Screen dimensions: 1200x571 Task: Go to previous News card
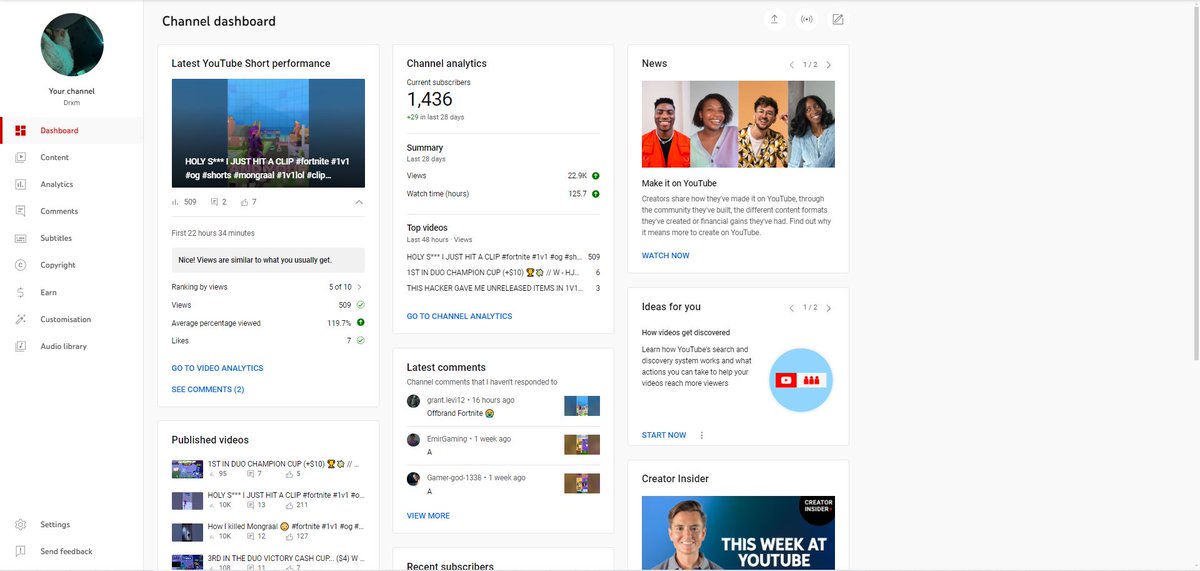point(792,65)
